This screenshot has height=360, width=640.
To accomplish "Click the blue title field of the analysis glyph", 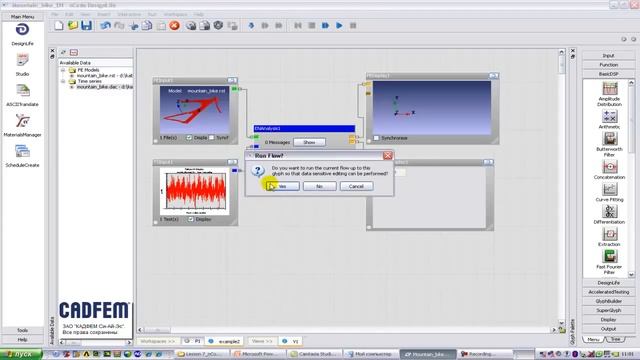I will 304,129.
